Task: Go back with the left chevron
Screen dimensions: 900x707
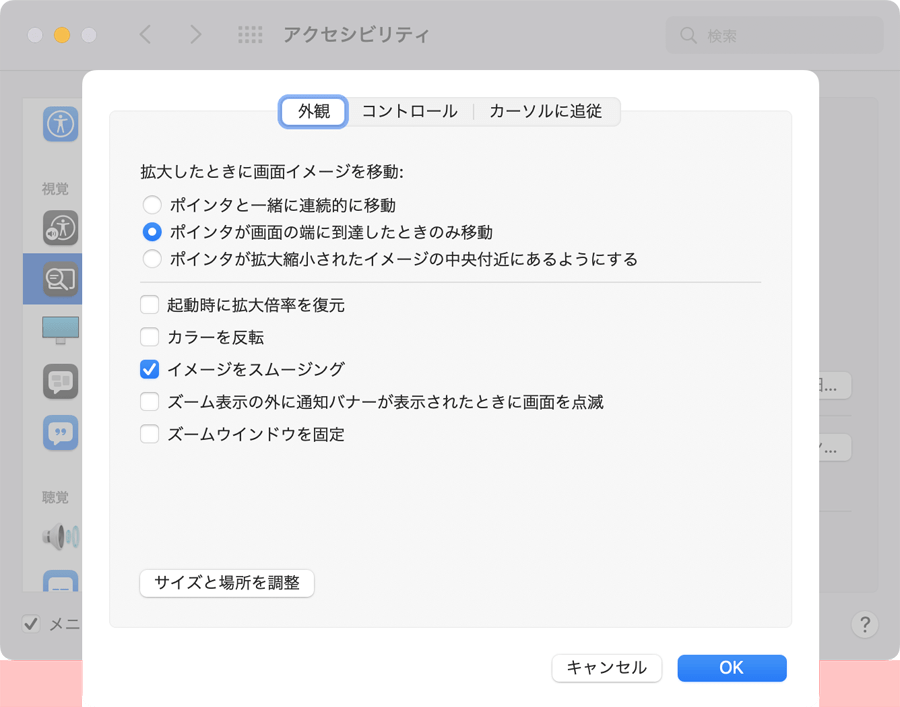Action: click(145, 35)
